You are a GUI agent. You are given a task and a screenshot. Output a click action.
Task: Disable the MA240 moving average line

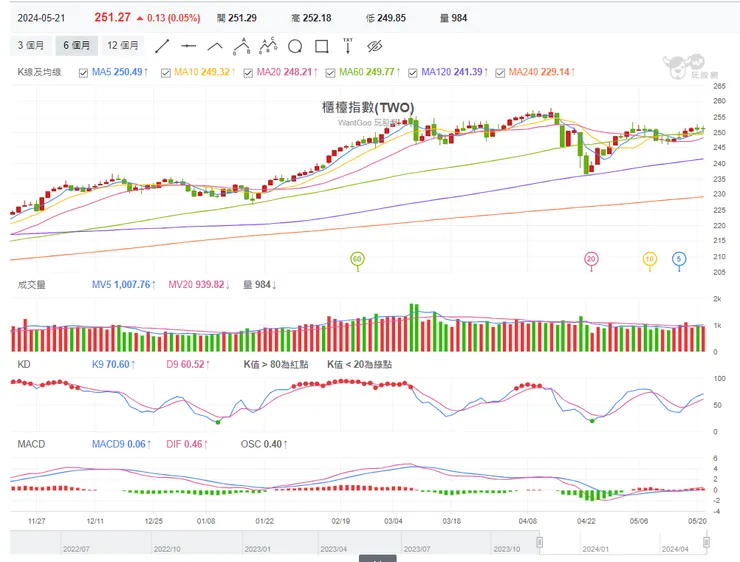click(x=500, y=72)
